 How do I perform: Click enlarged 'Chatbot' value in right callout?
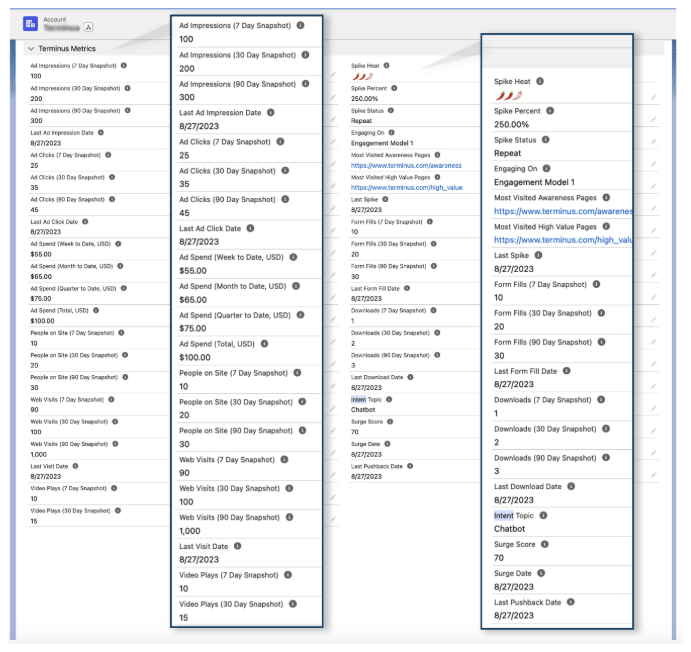tap(509, 529)
